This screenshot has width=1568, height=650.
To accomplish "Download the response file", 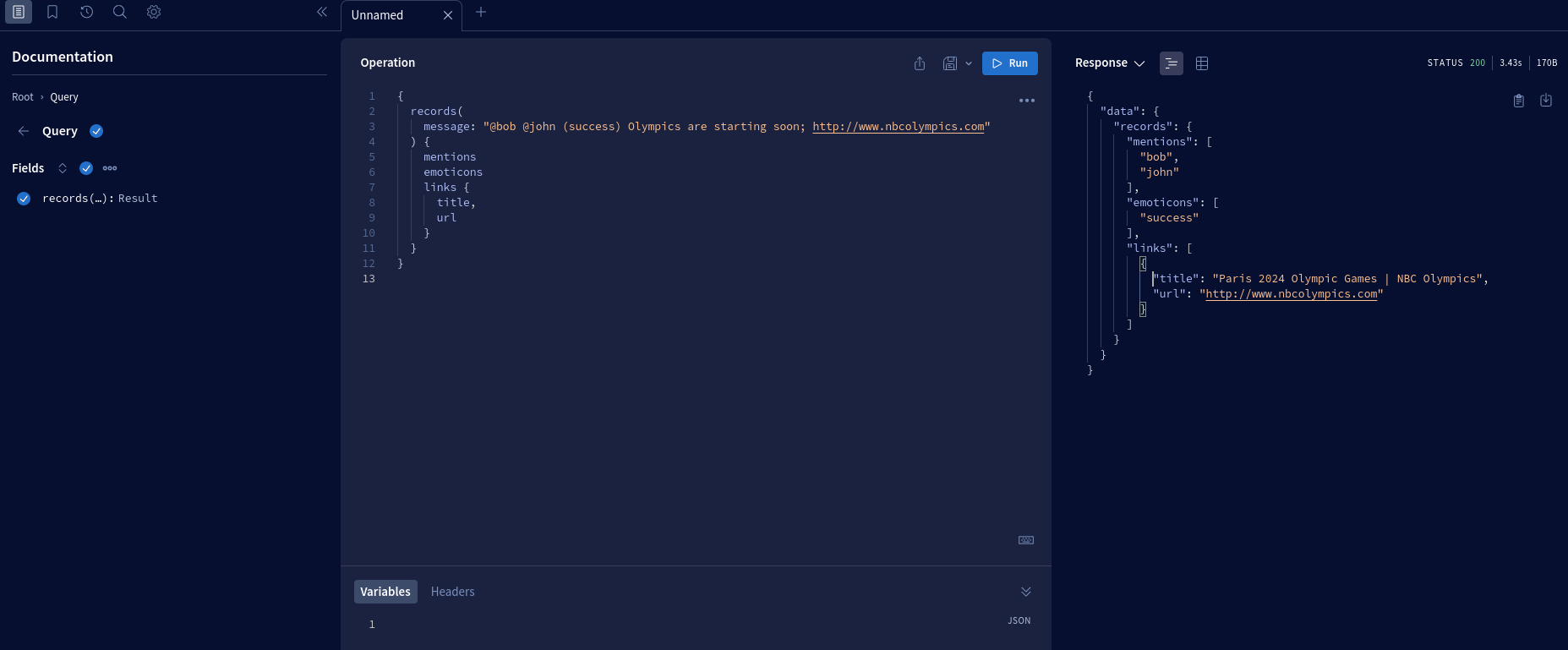I will (x=1546, y=101).
